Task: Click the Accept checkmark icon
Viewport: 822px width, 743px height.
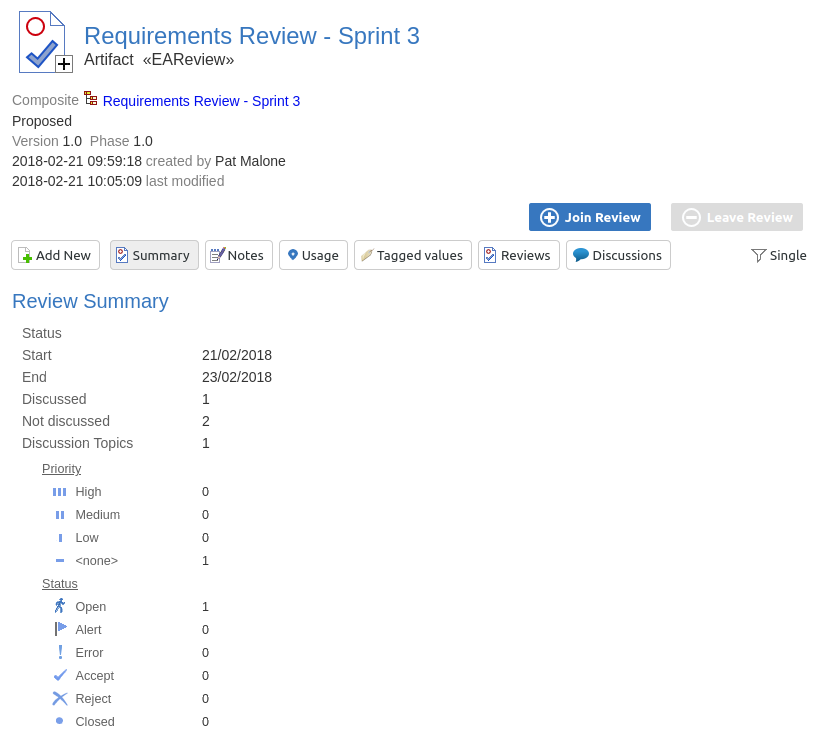Action: (60, 675)
